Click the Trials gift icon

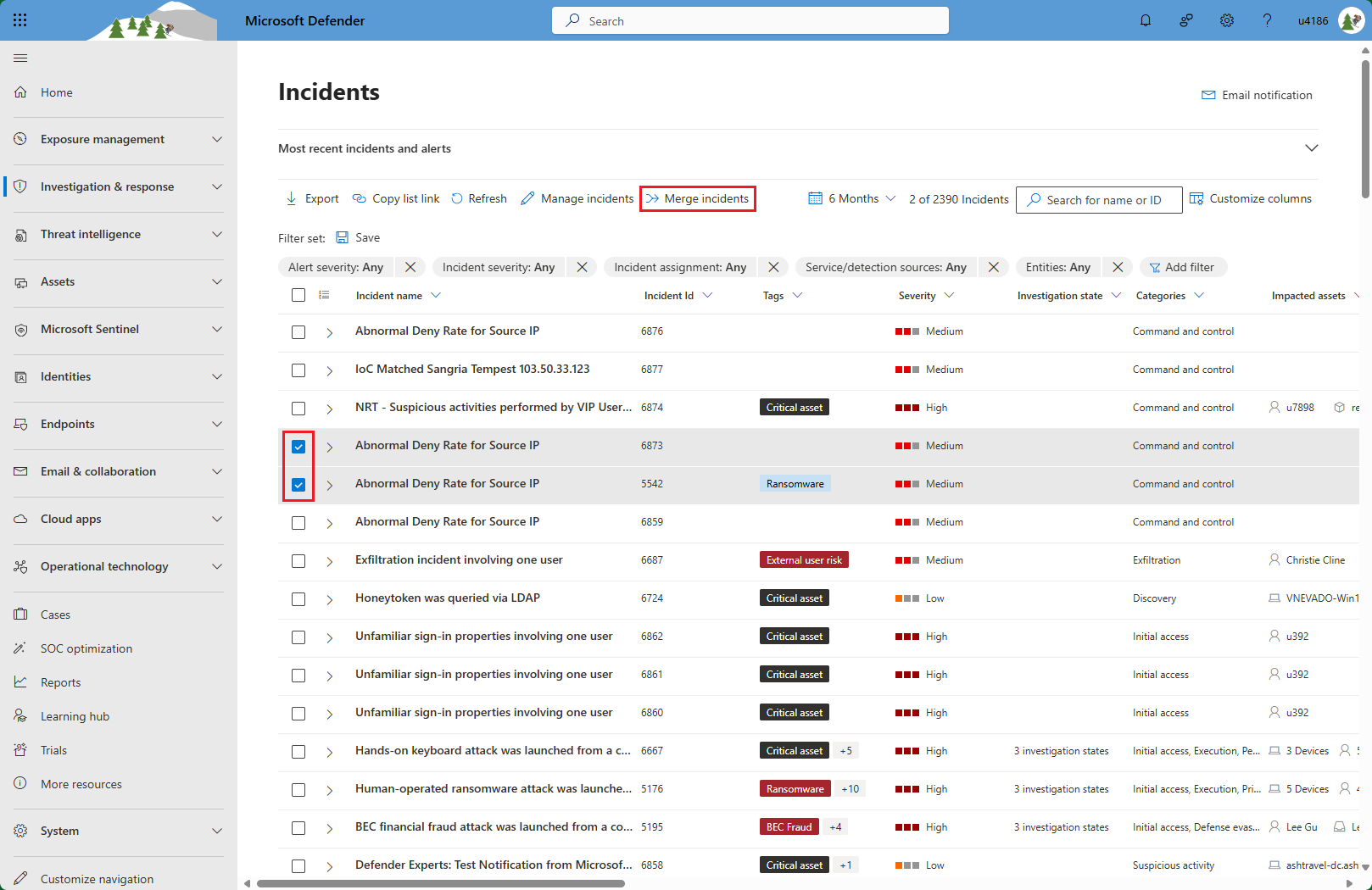[20, 750]
